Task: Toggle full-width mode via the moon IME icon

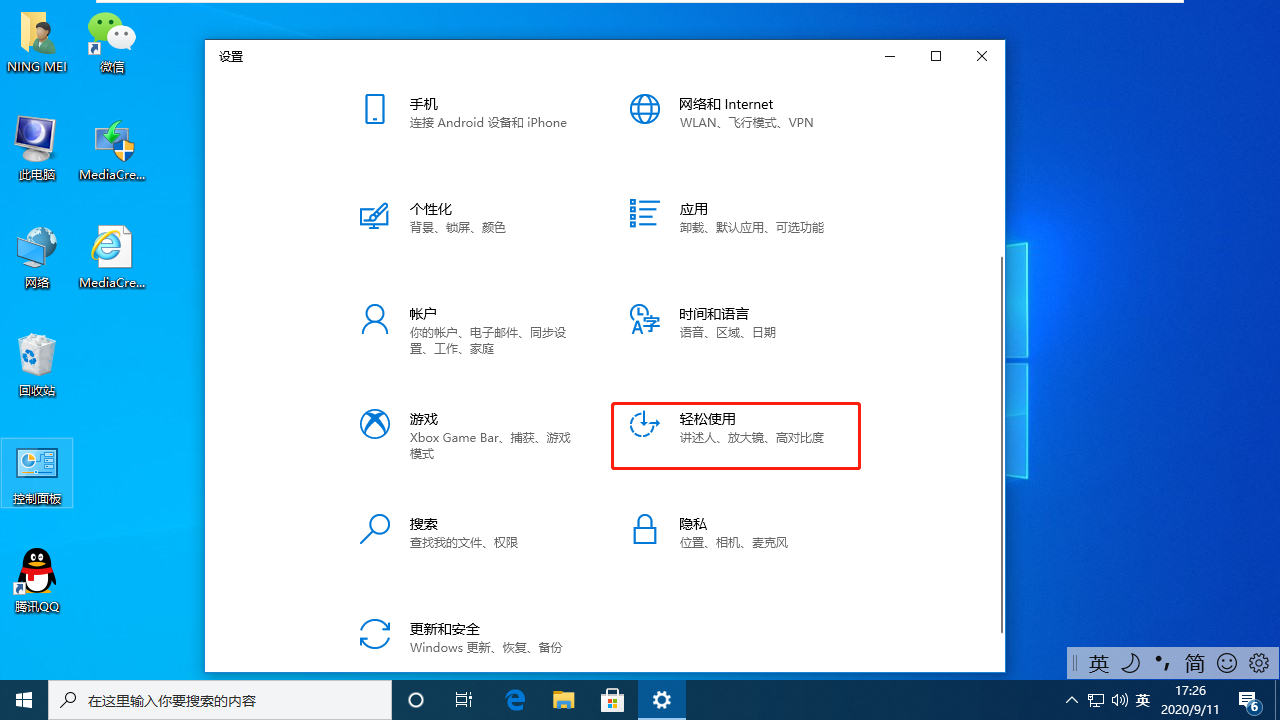Action: coord(1131,663)
